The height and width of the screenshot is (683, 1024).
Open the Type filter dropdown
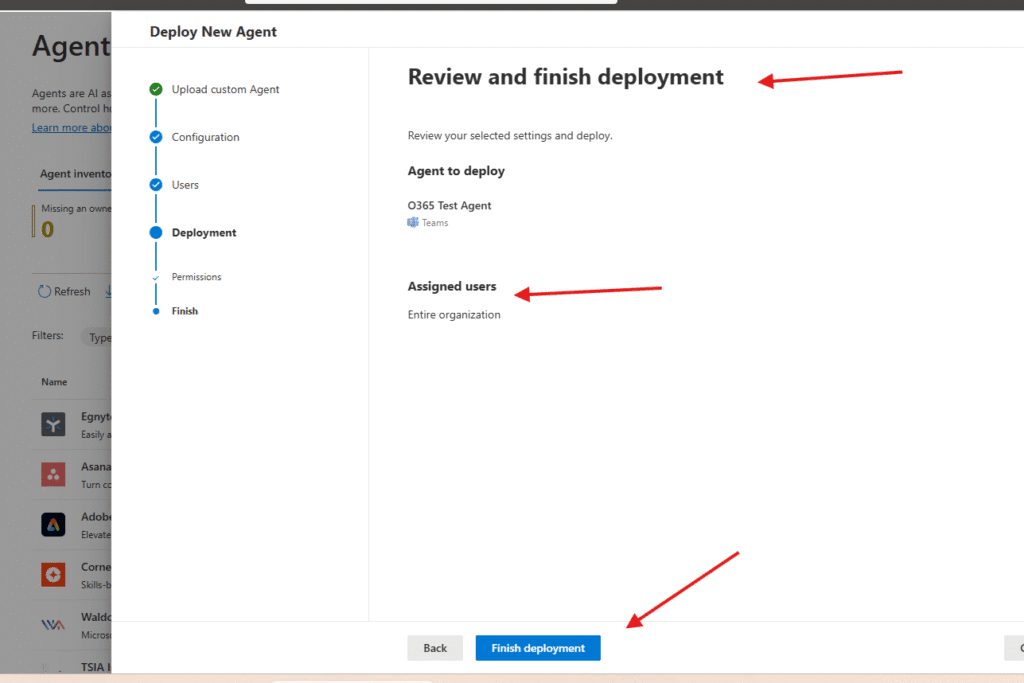click(98, 338)
